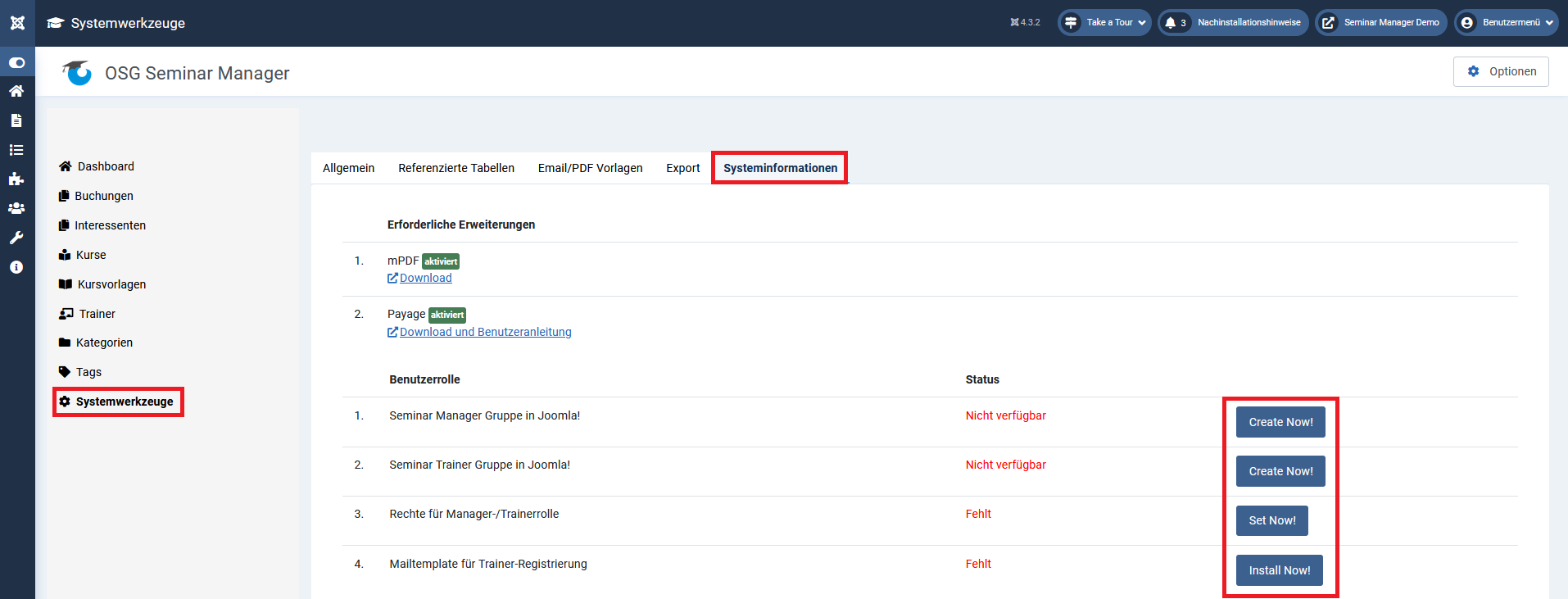Open the Home dashboard icon in sidebar
This screenshot has width=1568, height=599.
[x=16, y=91]
